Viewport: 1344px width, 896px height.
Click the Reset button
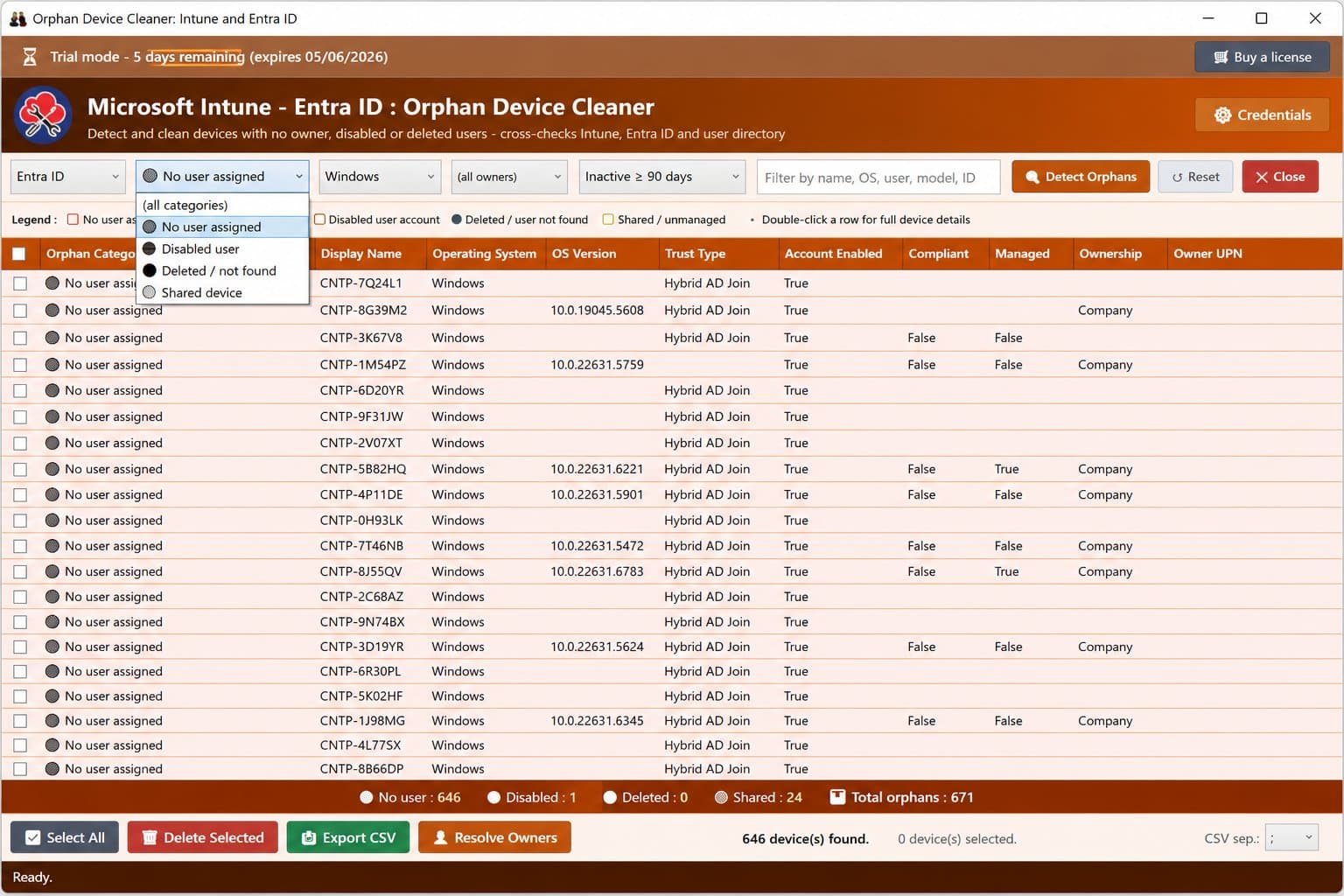click(x=1195, y=177)
